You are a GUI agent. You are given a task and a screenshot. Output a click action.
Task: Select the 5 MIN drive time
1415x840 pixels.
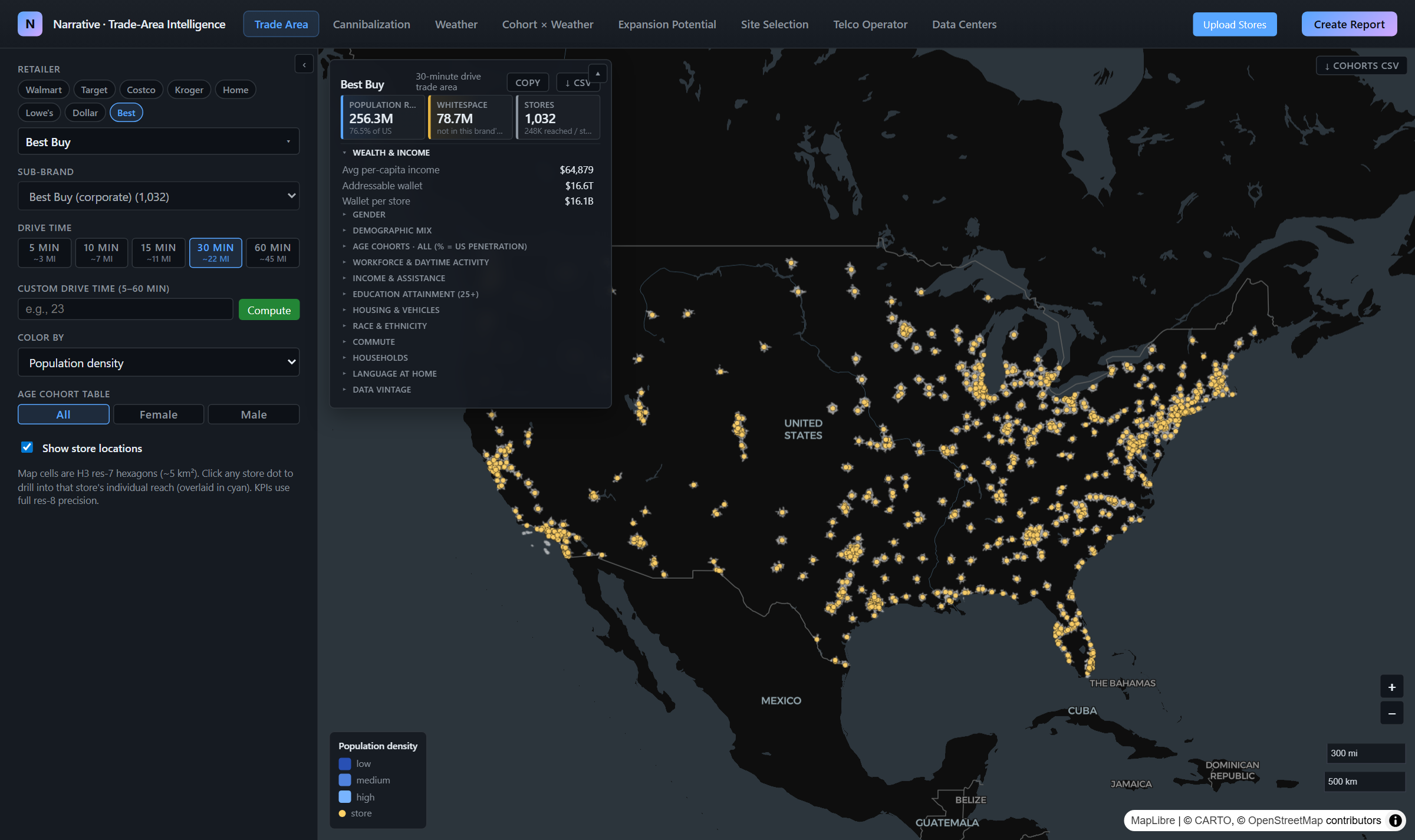(x=44, y=252)
